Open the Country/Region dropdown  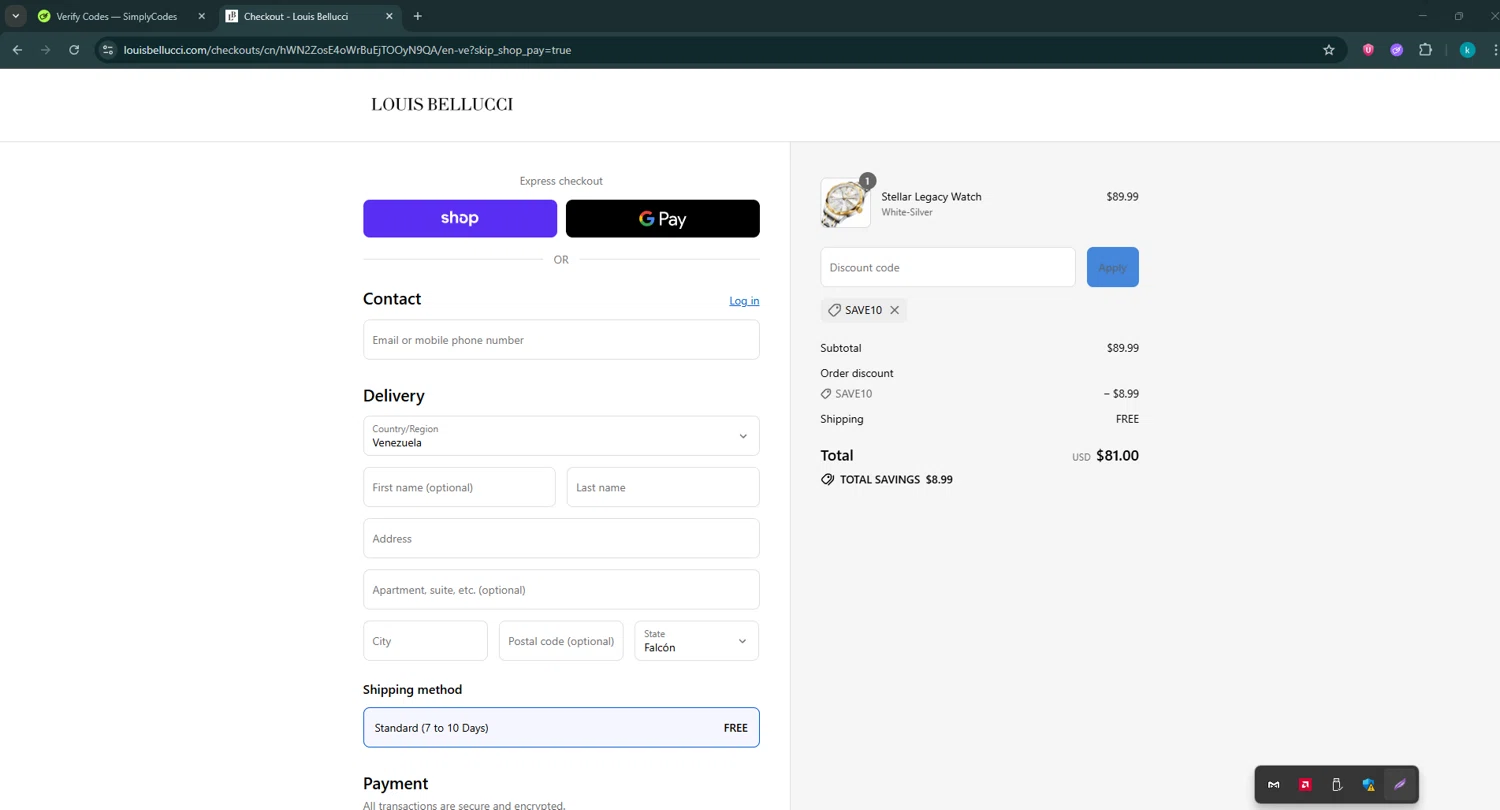coord(561,436)
